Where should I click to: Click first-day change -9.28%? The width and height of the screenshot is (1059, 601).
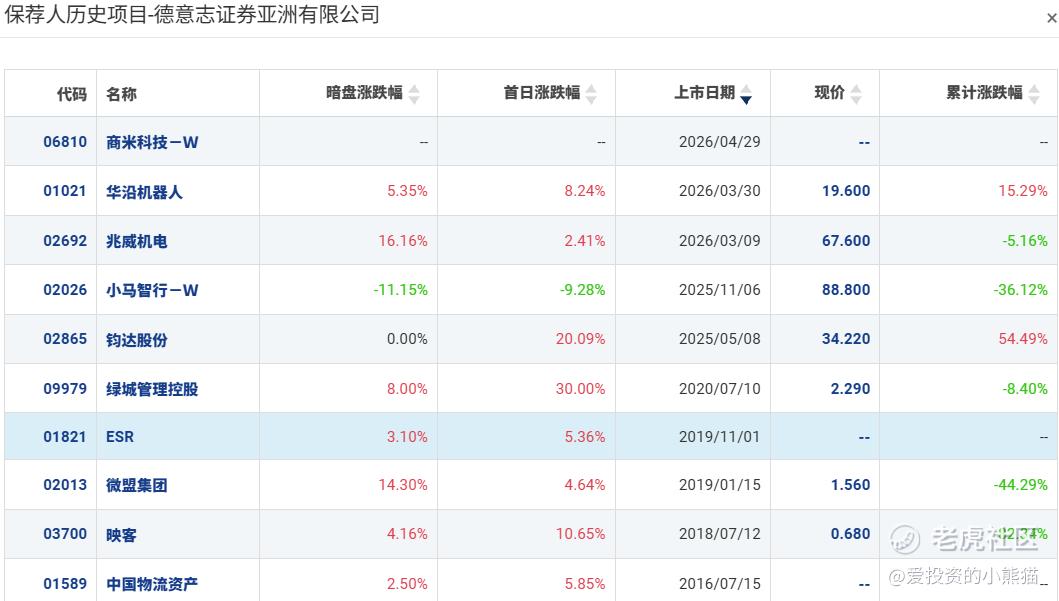coord(582,290)
